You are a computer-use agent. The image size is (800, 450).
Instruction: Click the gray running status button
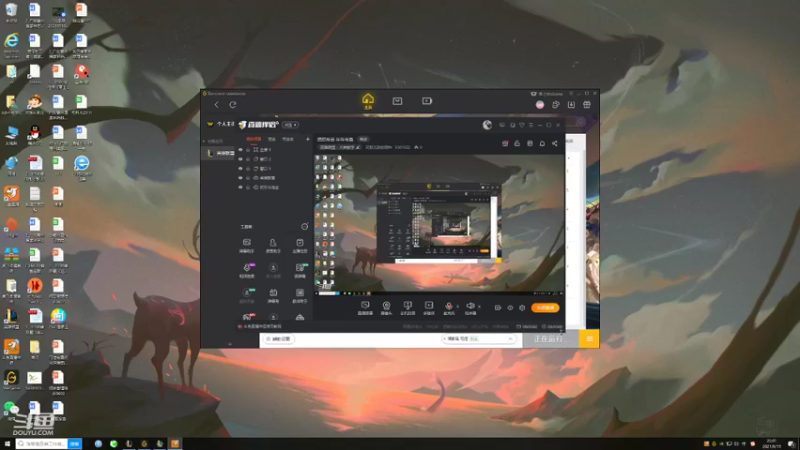coord(551,339)
